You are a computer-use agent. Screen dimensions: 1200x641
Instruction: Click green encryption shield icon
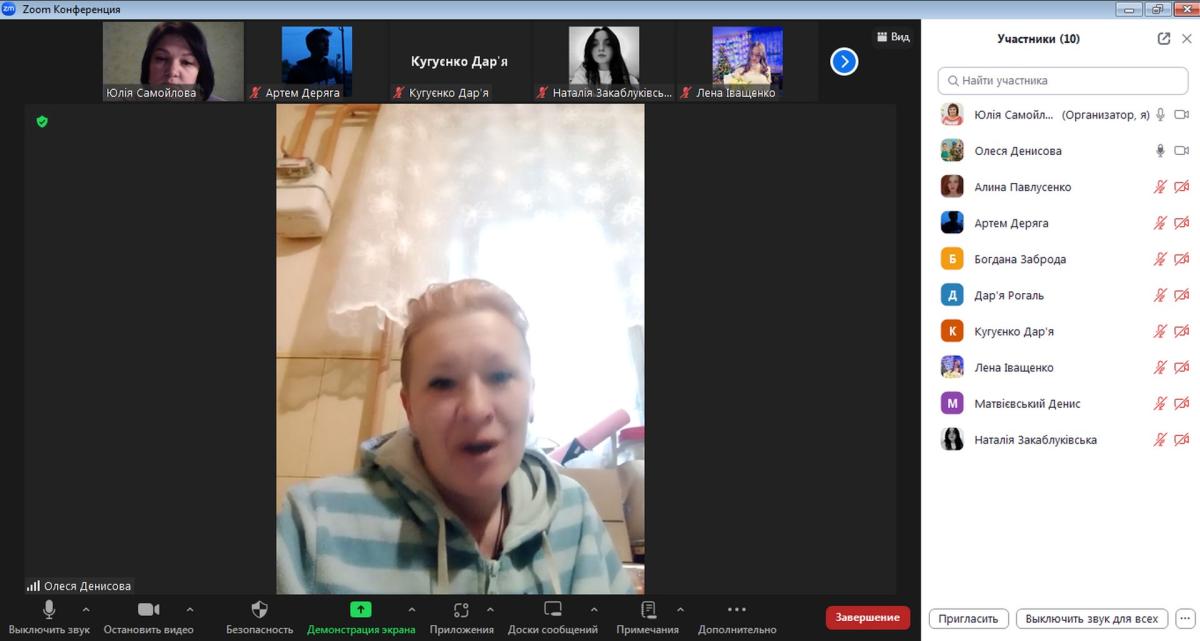pyautogui.click(x=42, y=122)
